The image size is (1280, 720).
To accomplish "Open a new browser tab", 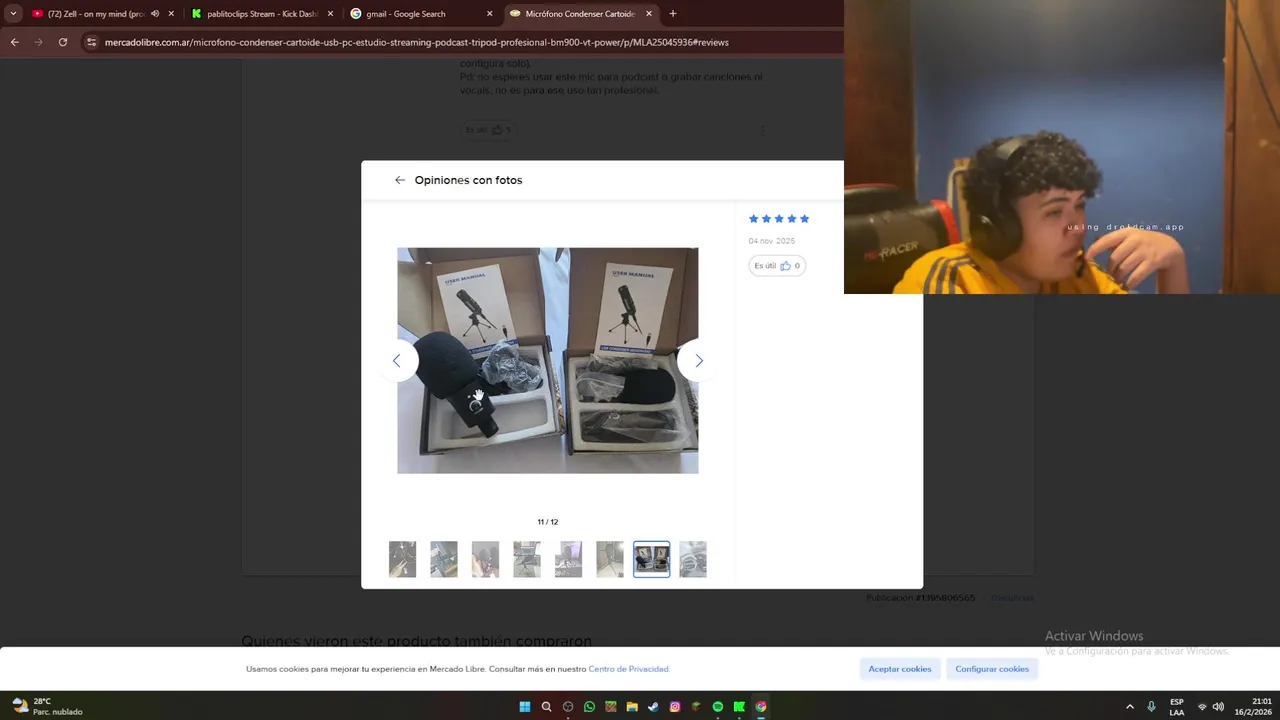I will click(x=672, y=14).
